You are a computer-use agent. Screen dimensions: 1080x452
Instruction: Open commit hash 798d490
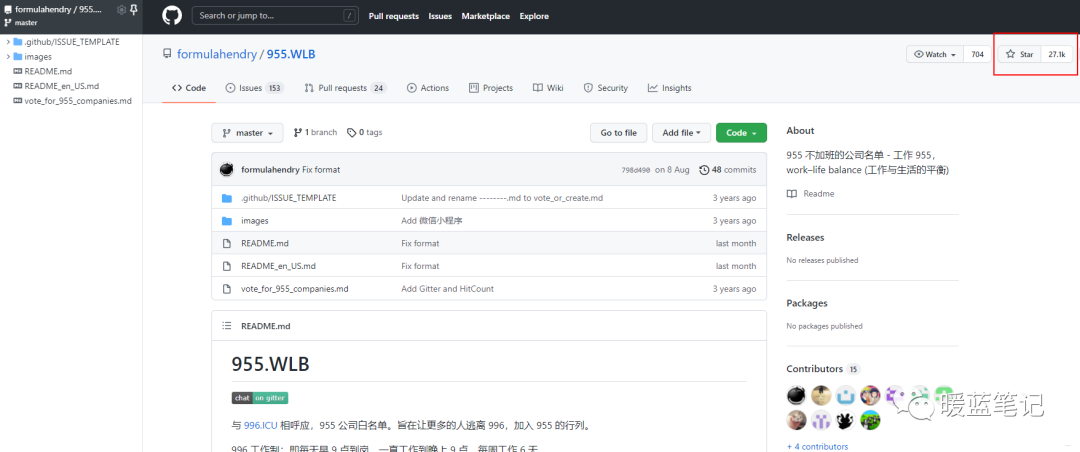635,170
